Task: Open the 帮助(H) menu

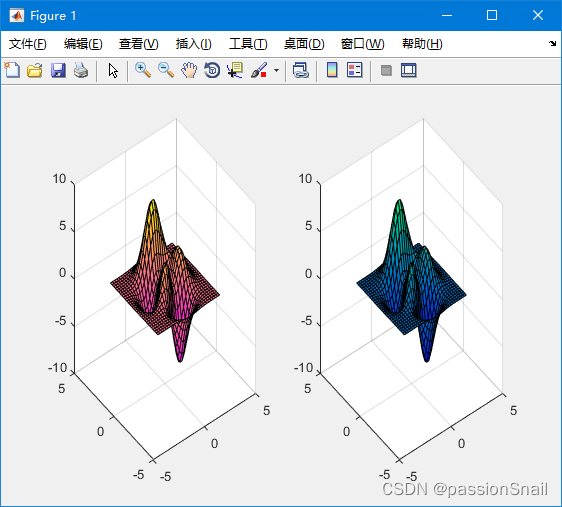Action: pyautogui.click(x=422, y=44)
